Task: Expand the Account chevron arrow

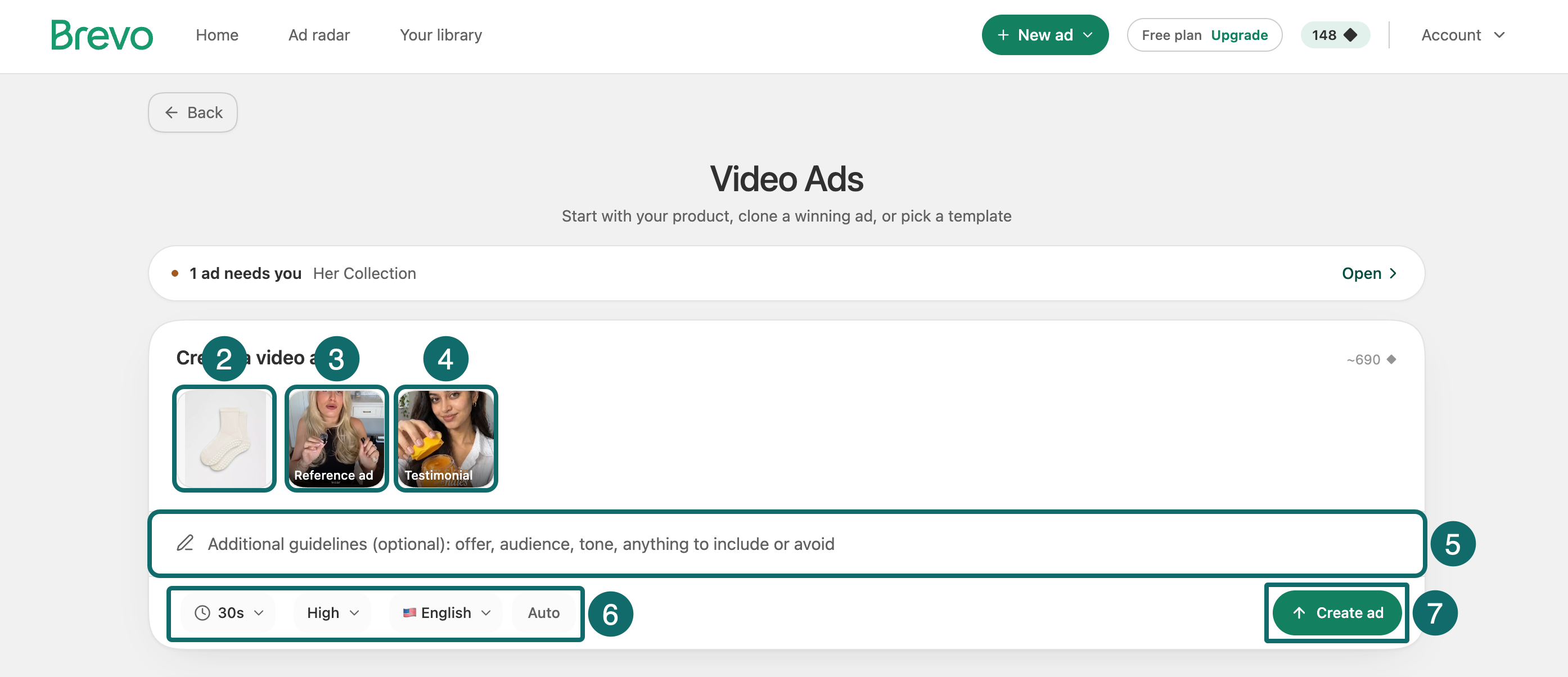Action: click(x=1499, y=35)
